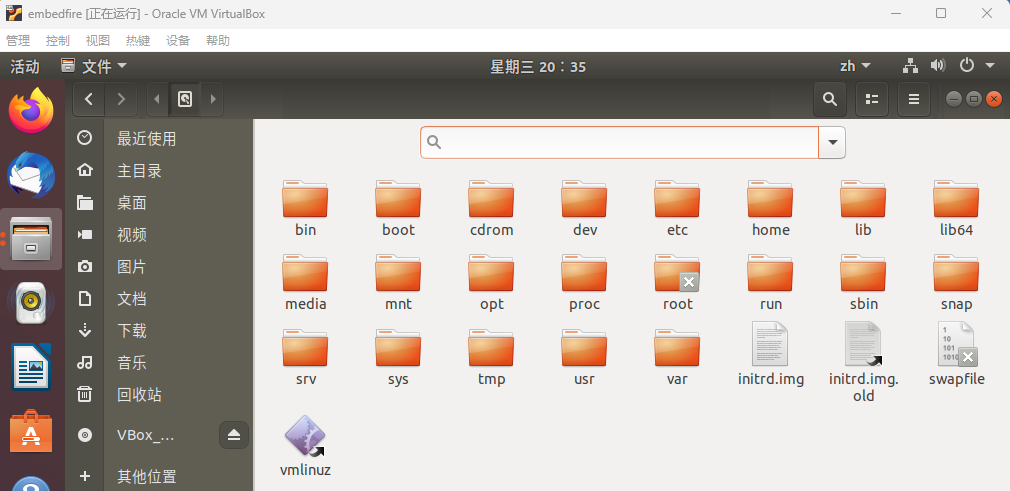1010x491 pixels.
Task: Open the hamburger options menu
Action: pos(913,99)
